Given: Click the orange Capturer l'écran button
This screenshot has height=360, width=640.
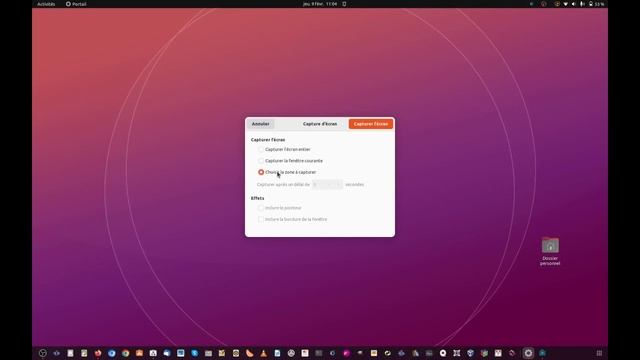Looking at the screenshot, I should (x=371, y=124).
